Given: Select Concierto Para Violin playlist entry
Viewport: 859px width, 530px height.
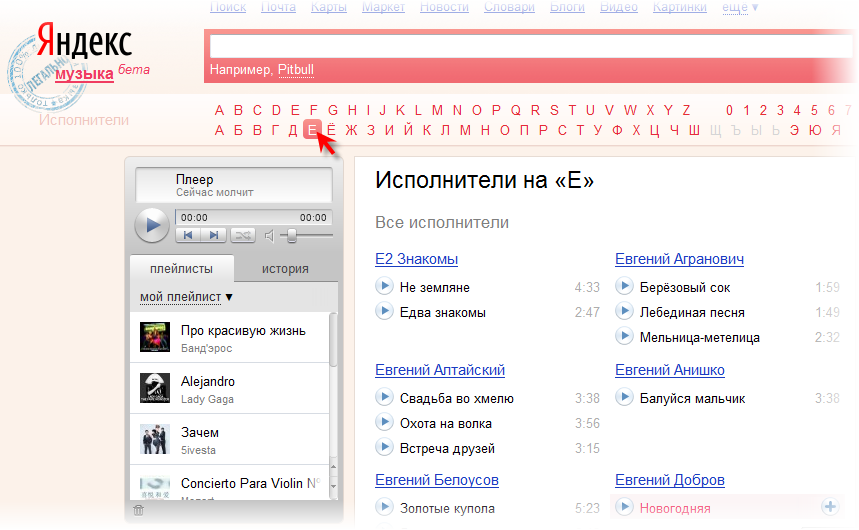Looking at the screenshot, I should pos(230,485).
